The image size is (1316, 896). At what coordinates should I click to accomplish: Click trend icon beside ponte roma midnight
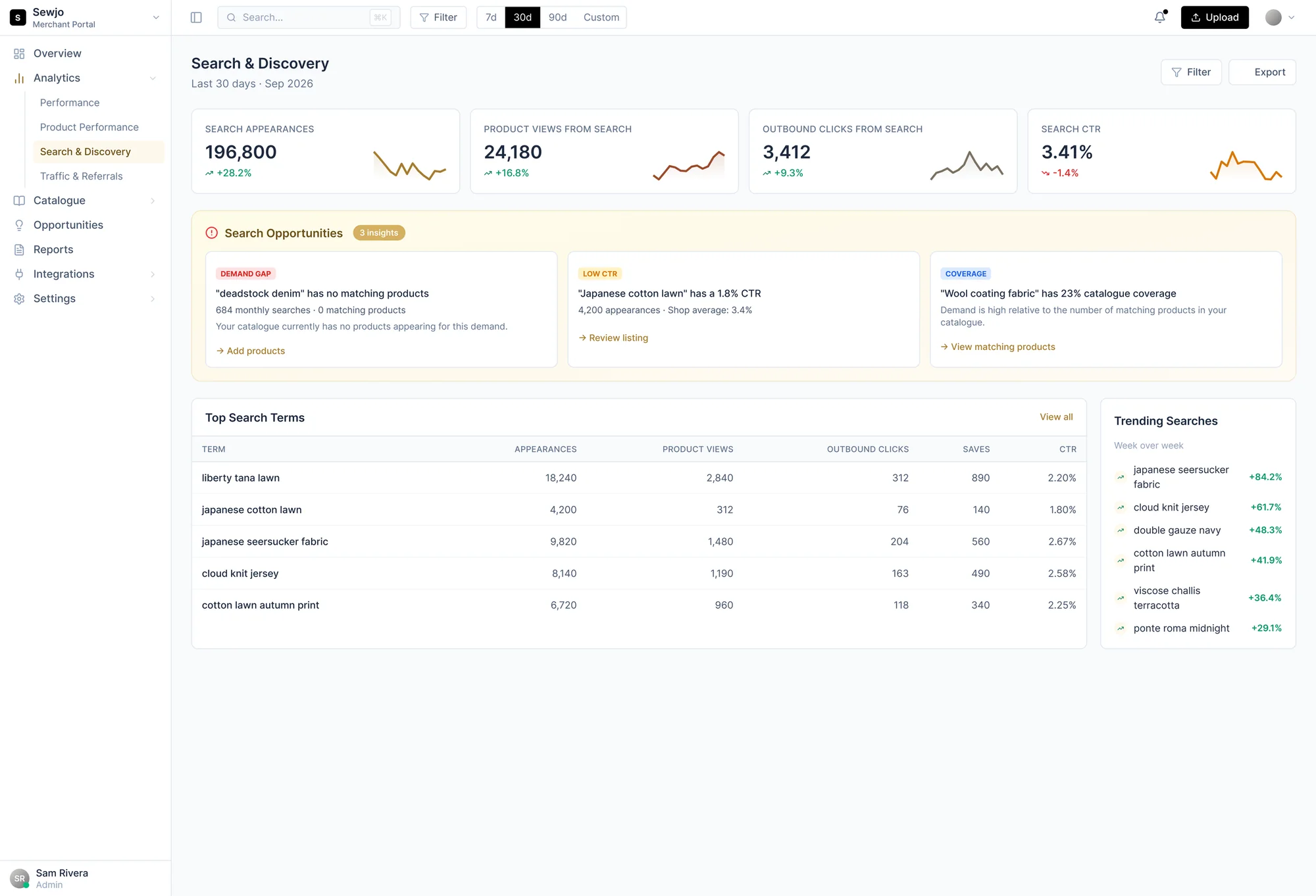tap(1121, 628)
